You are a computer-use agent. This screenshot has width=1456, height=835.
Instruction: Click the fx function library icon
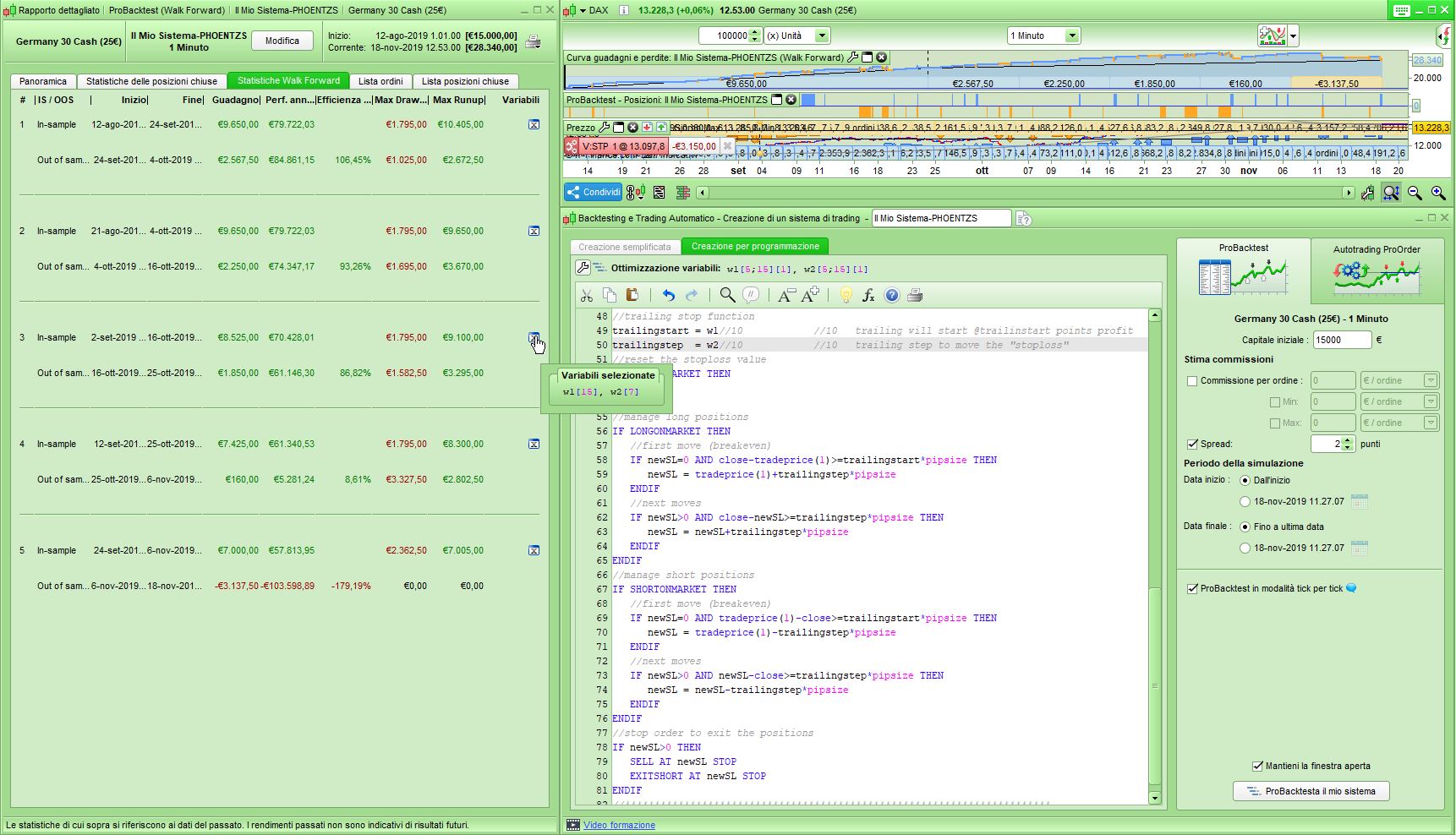pos(868,295)
